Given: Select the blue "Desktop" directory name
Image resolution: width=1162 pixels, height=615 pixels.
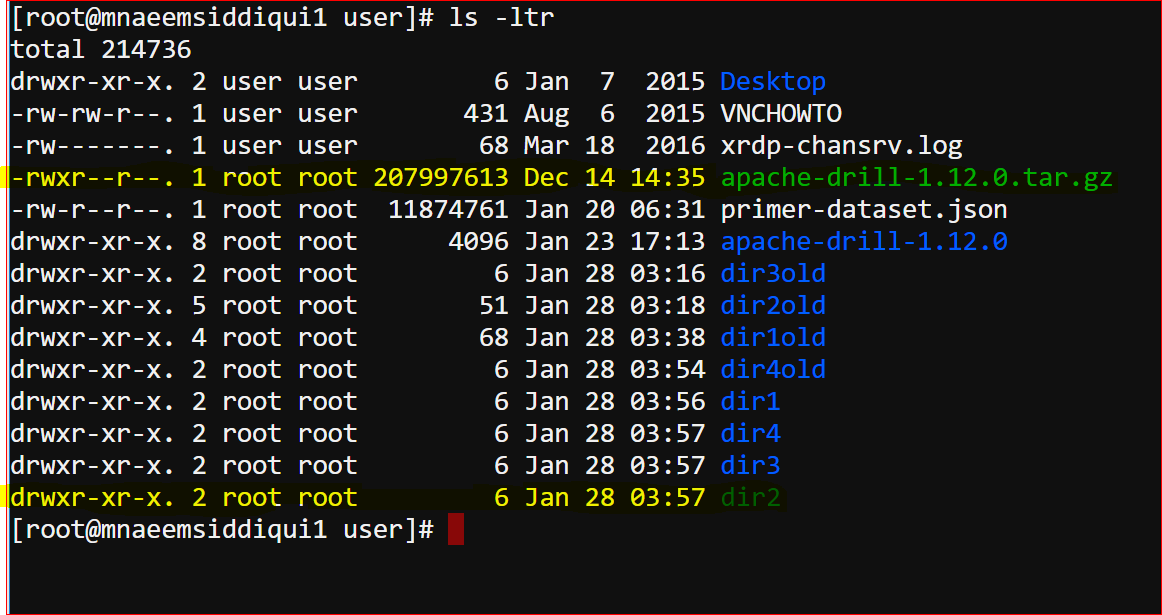Looking at the screenshot, I should tap(773, 82).
